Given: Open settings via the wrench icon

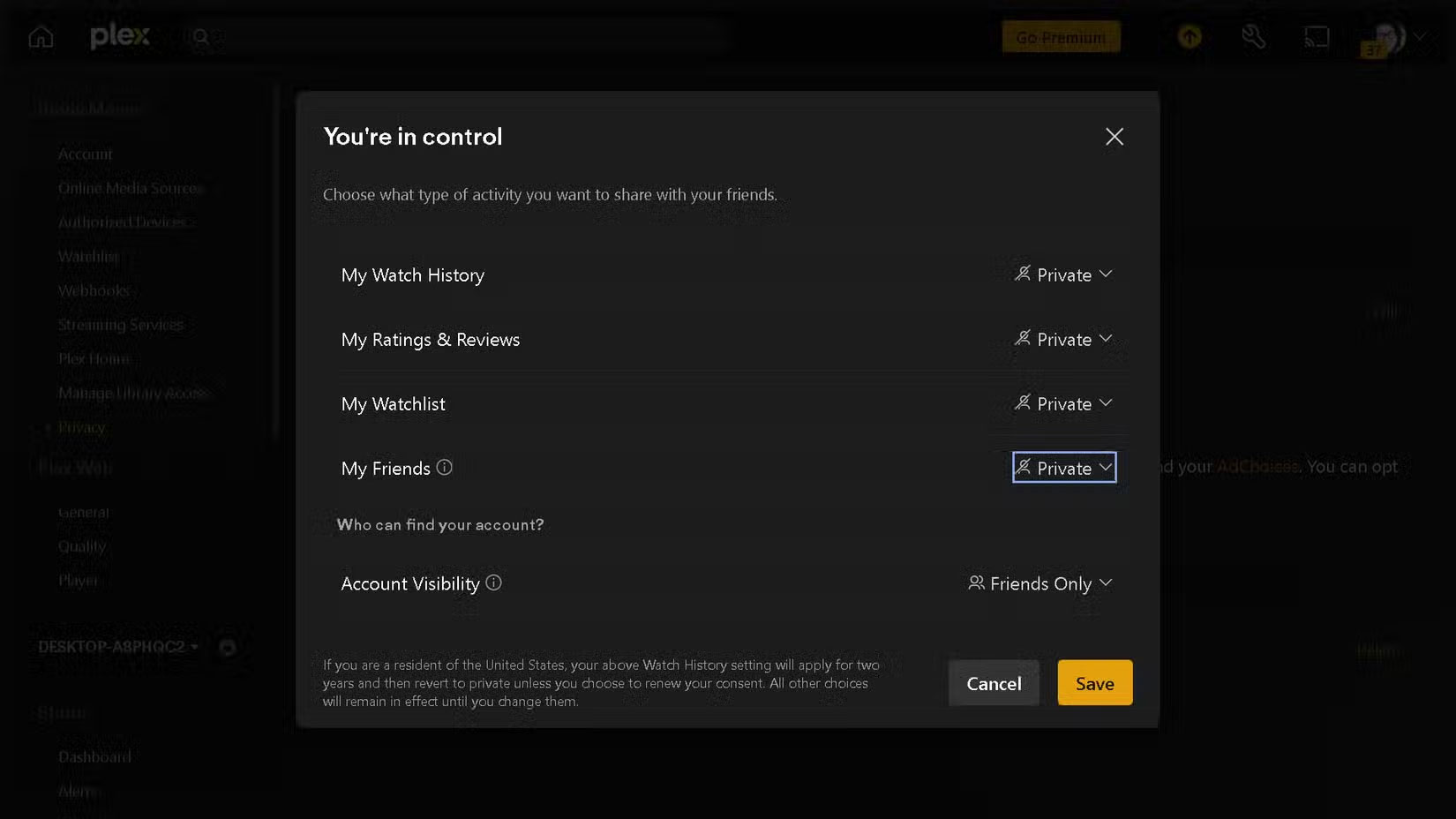Looking at the screenshot, I should tap(1255, 36).
